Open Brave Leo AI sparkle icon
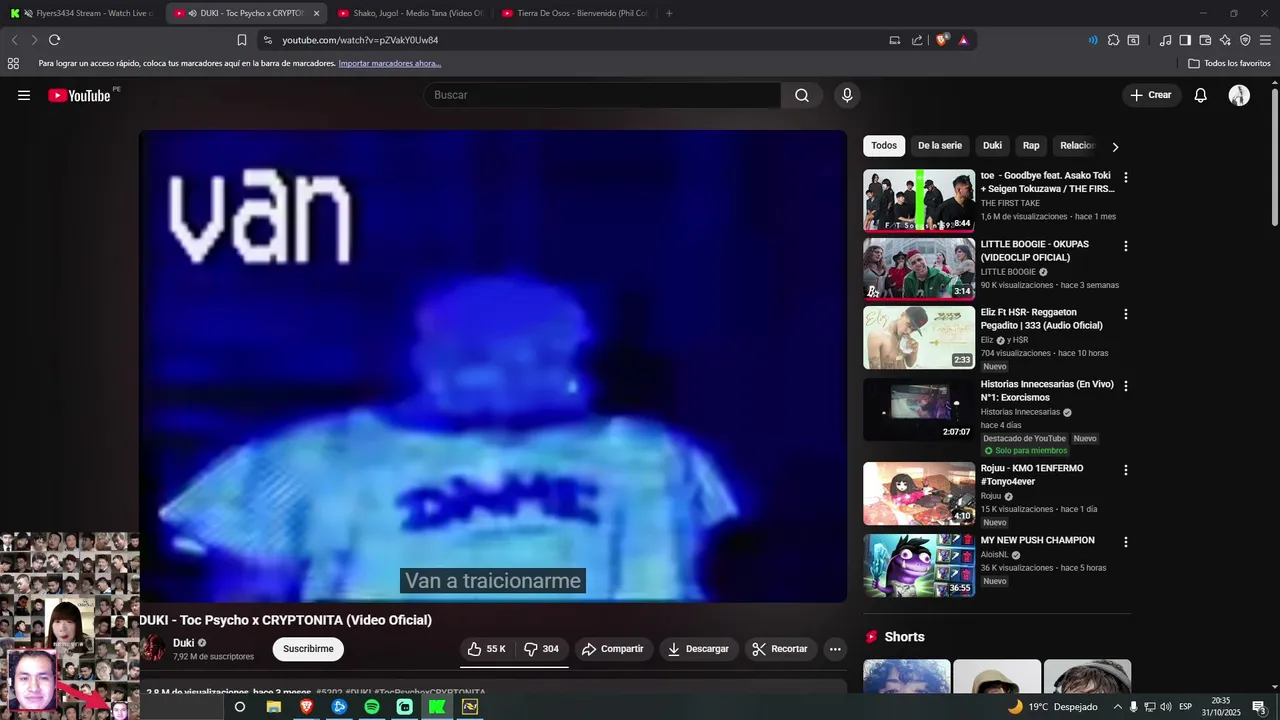This screenshot has height=720, width=1280. click(1225, 40)
